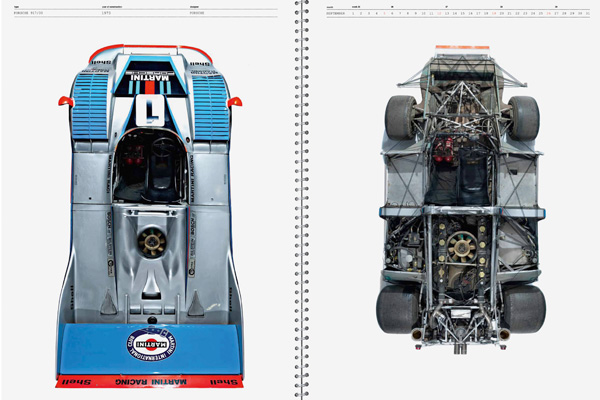The width and height of the screenshot is (600, 400).
Task: Click 'MARTINI RACING' text on red rear strip
Action: (x=151, y=382)
